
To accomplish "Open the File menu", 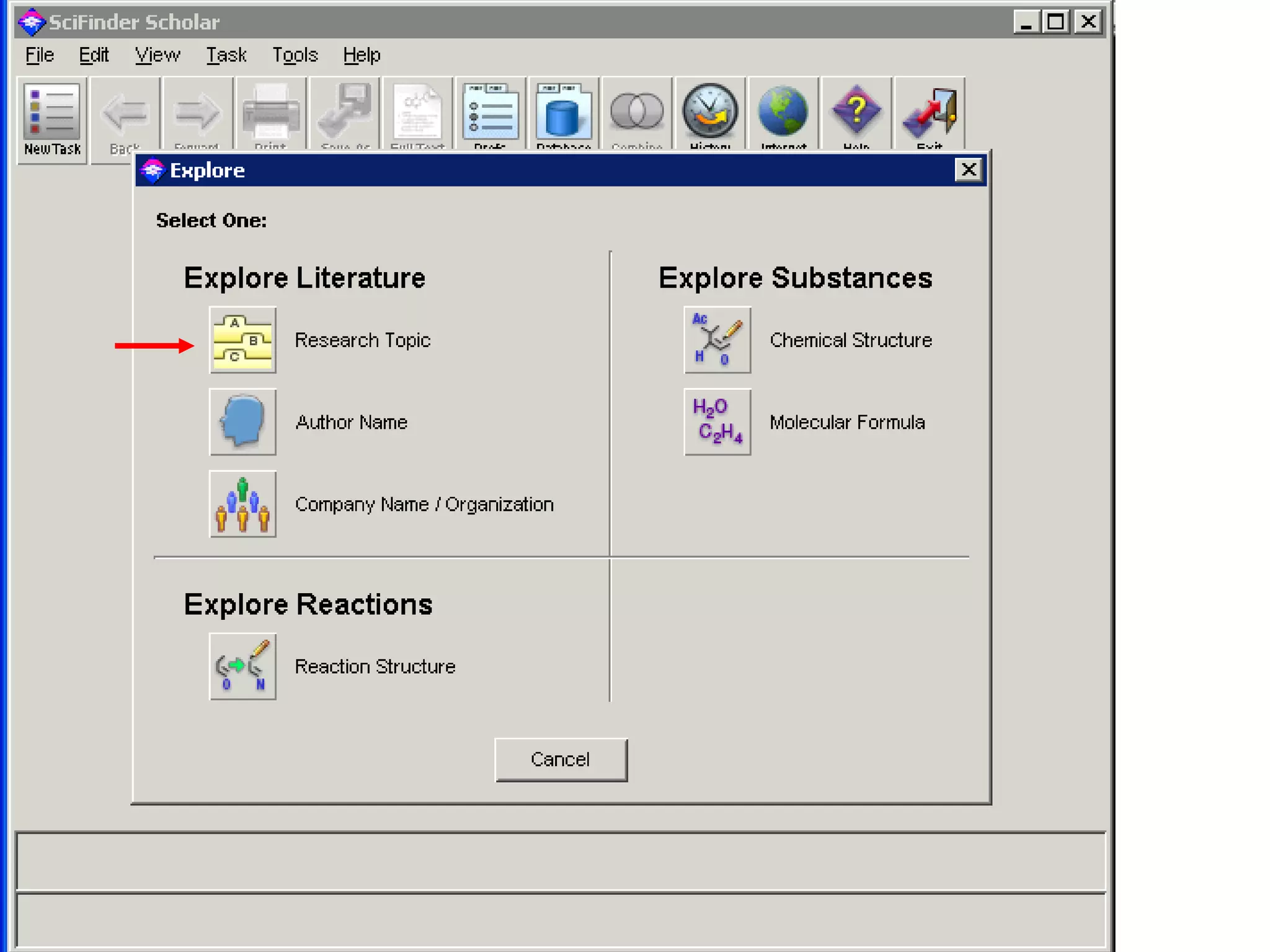I will [40, 55].
